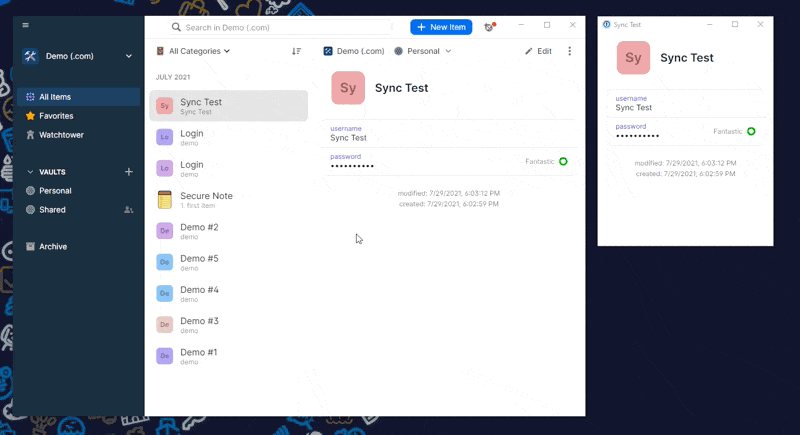Open the three-dot more options menu
Image resolution: width=800 pixels, height=435 pixels.
click(x=570, y=51)
